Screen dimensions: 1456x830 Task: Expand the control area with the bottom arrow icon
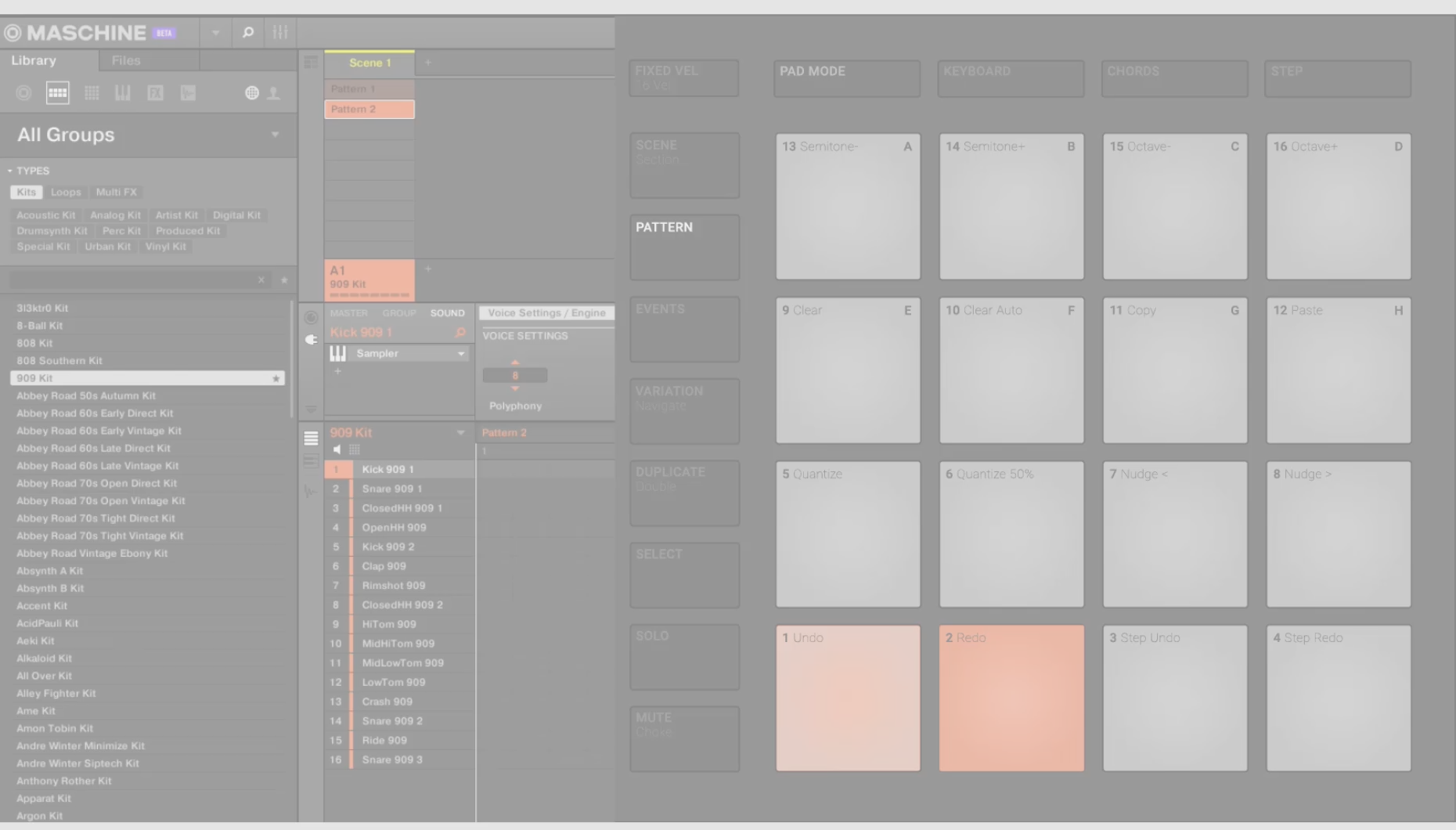311,409
